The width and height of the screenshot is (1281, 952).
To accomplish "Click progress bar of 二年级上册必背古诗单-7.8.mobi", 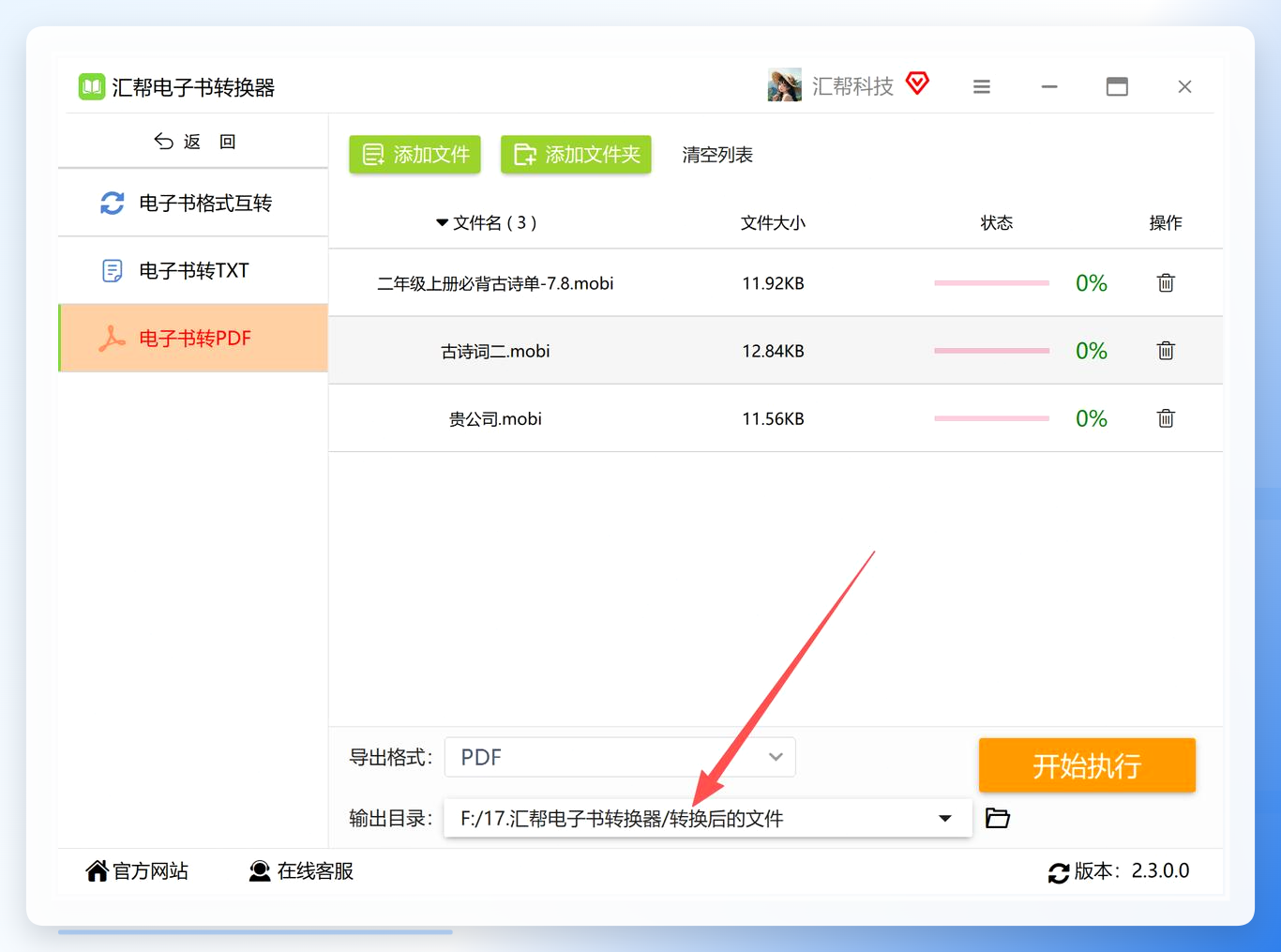I will [x=991, y=282].
